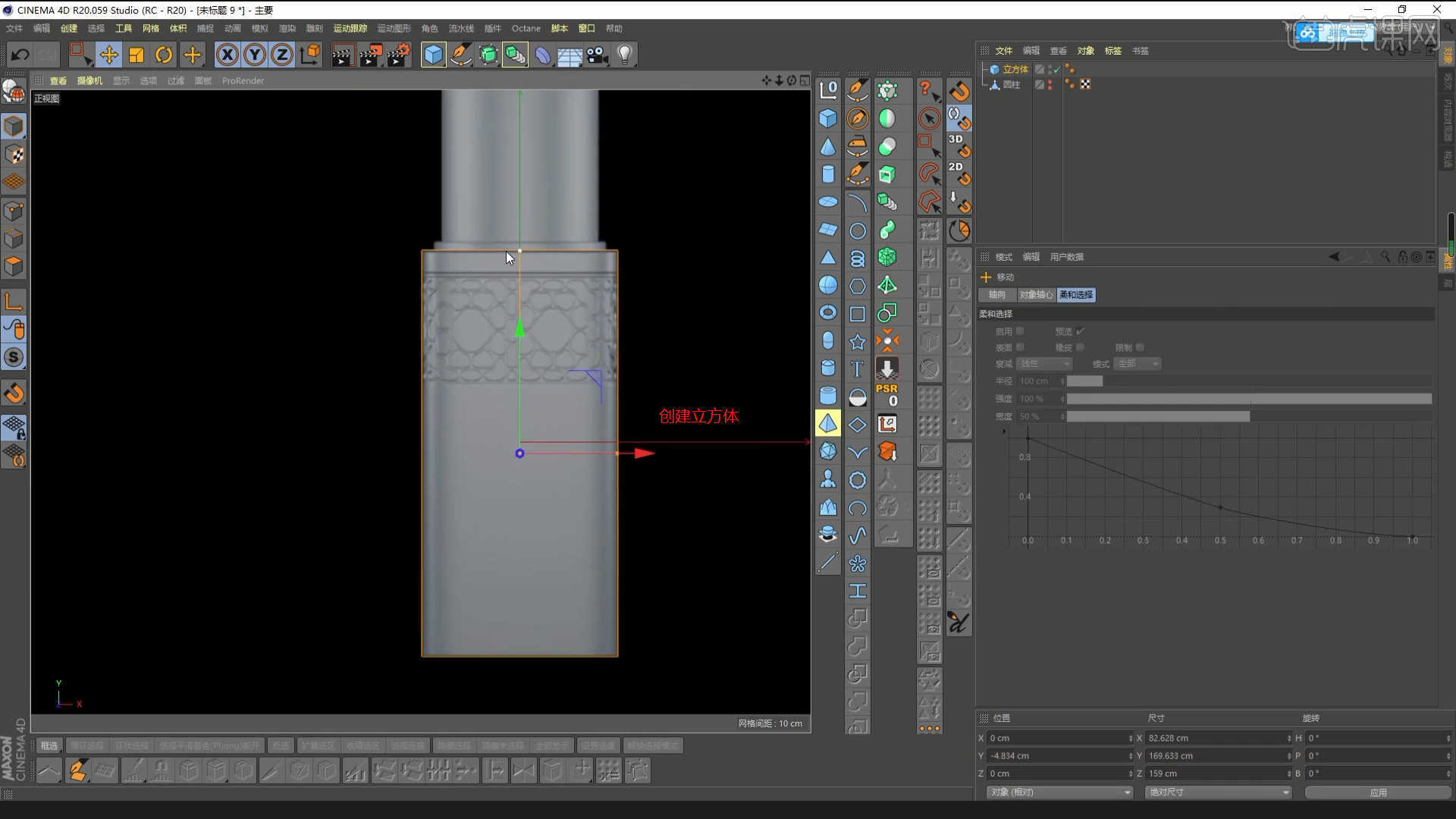Screen dimensions: 1456x819
Task: Click Render View clapperboard icon
Action: 342,55
